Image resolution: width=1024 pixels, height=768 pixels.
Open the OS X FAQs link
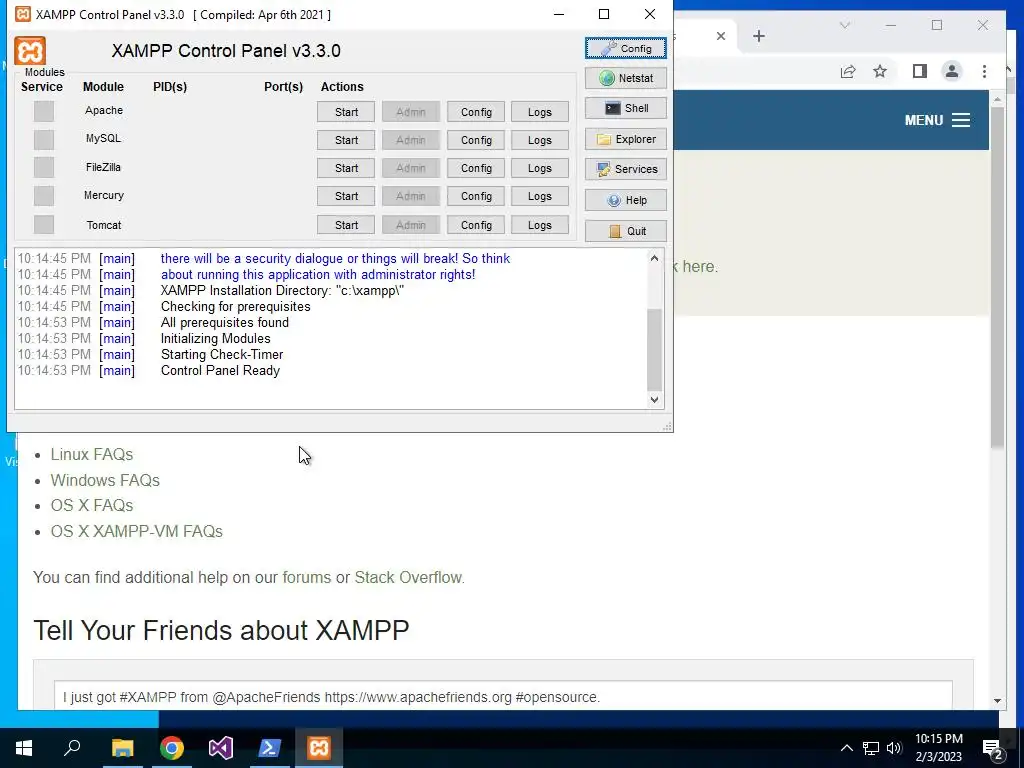point(91,505)
